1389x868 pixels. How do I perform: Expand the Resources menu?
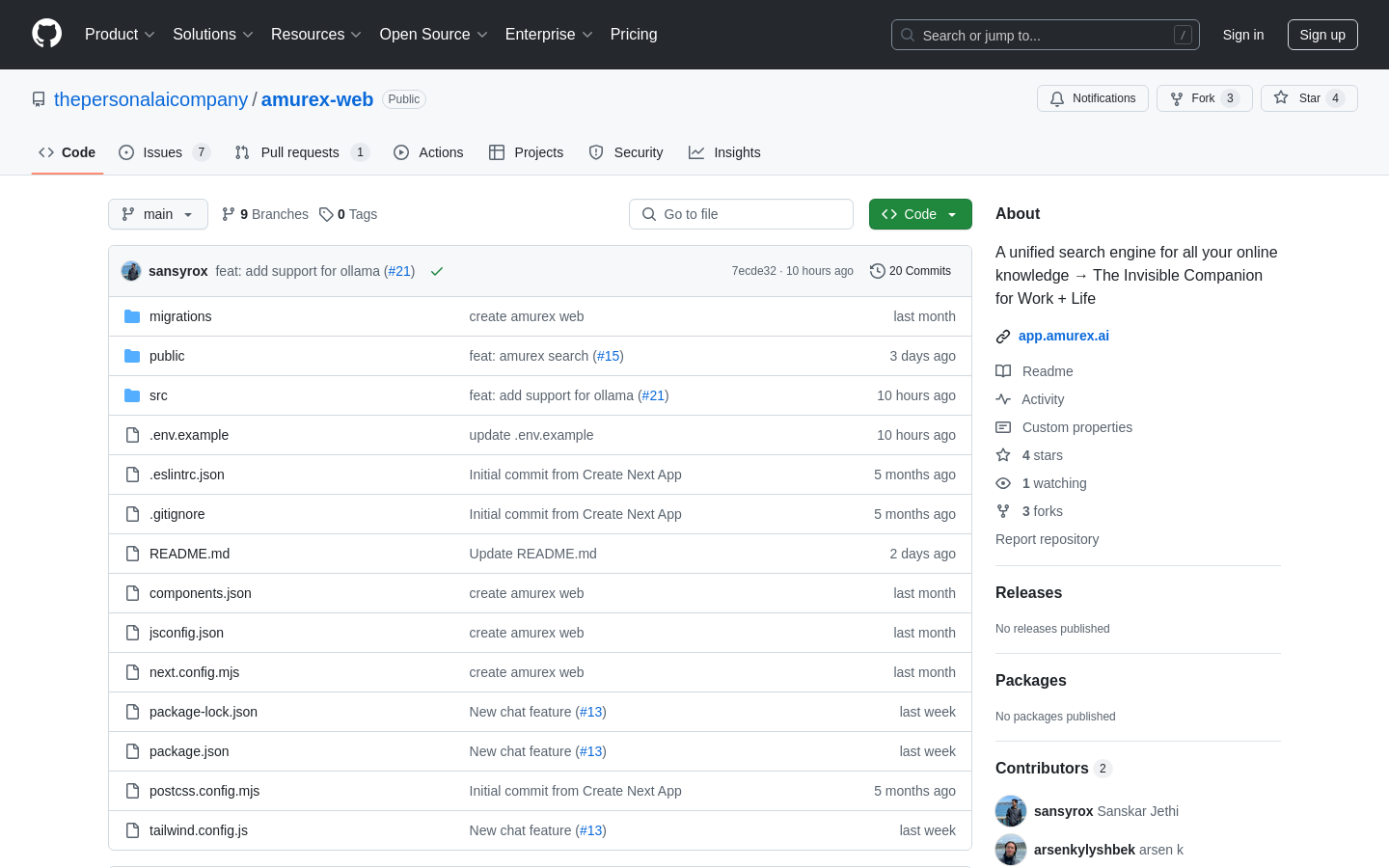(316, 35)
